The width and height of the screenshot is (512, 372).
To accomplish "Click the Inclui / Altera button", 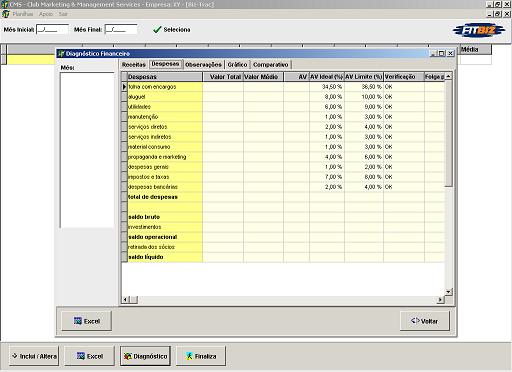I will pyautogui.click(x=34, y=356).
